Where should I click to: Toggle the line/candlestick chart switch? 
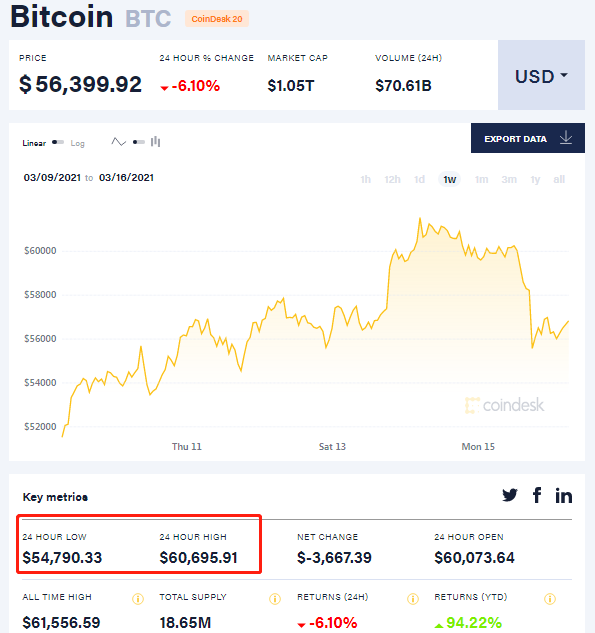(x=138, y=142)
